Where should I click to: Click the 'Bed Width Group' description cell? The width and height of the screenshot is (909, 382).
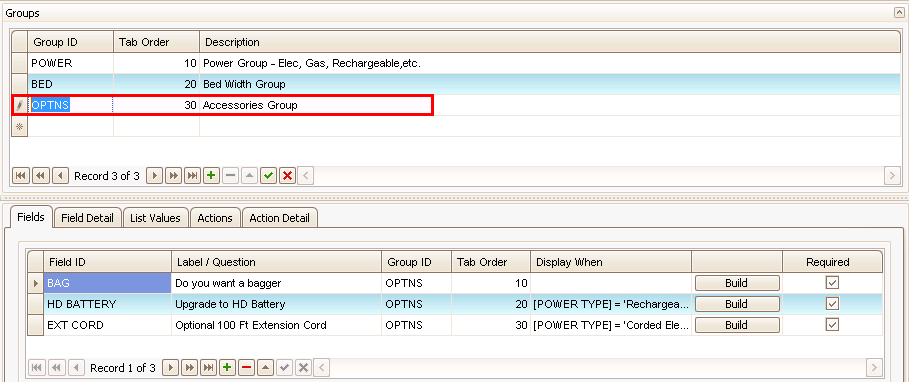550,84
